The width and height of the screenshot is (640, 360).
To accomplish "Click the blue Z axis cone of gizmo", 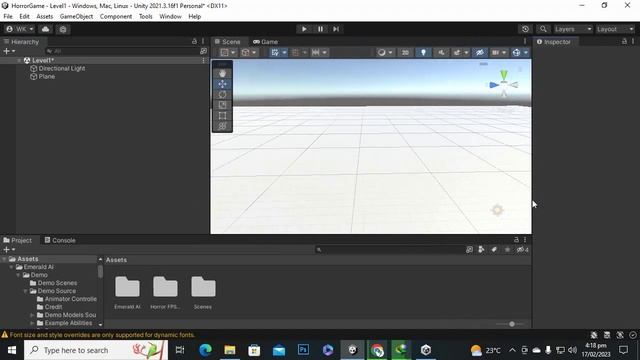I will 494,85.
